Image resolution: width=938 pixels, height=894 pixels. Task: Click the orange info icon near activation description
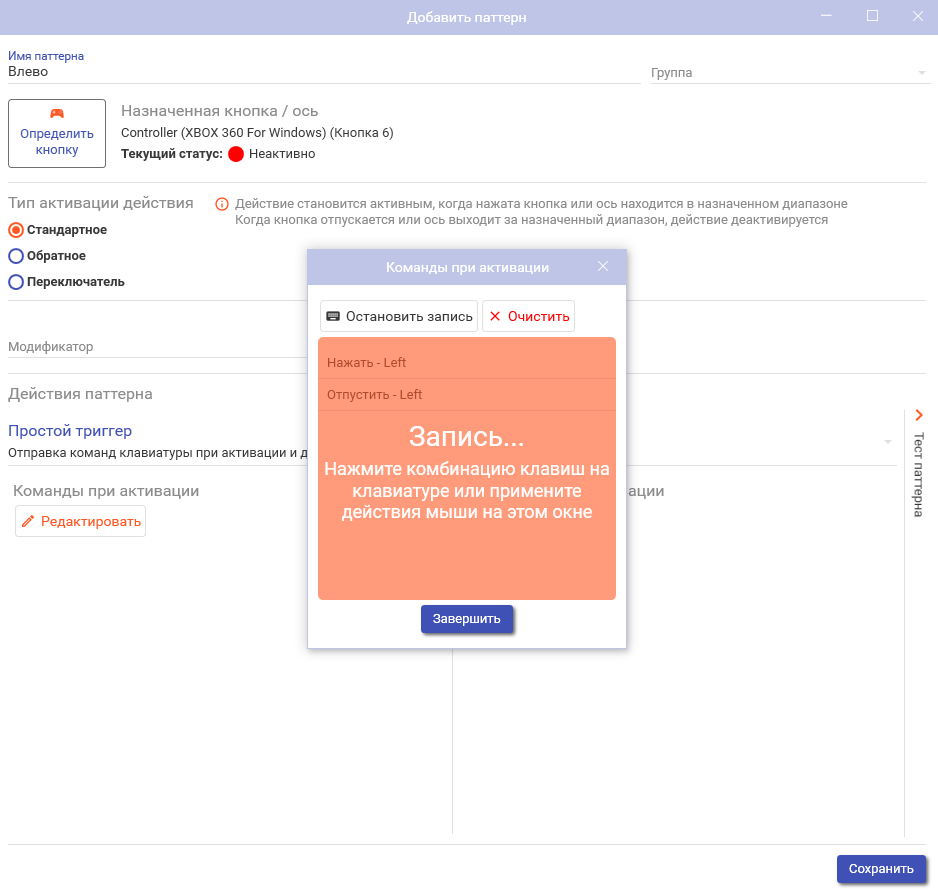[222, 204]
